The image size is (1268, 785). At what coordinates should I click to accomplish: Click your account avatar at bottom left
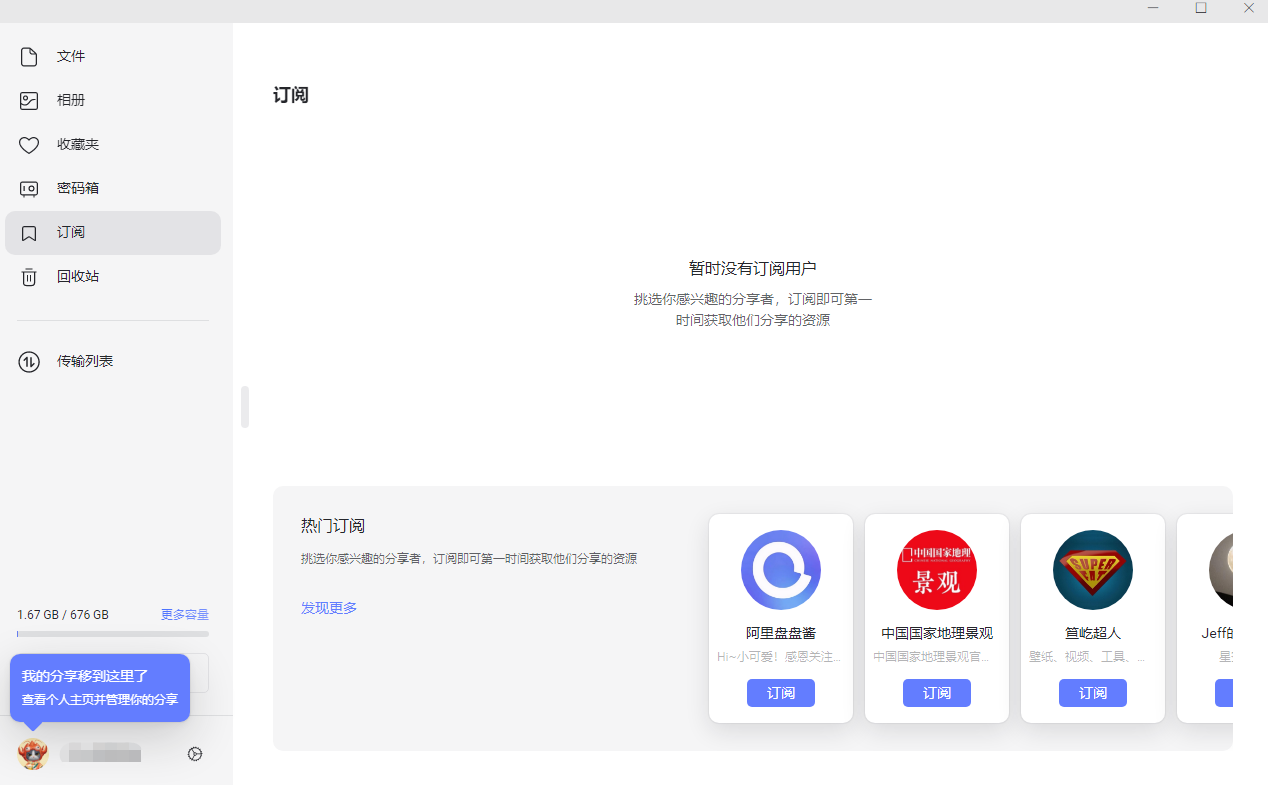click(32, 753)
